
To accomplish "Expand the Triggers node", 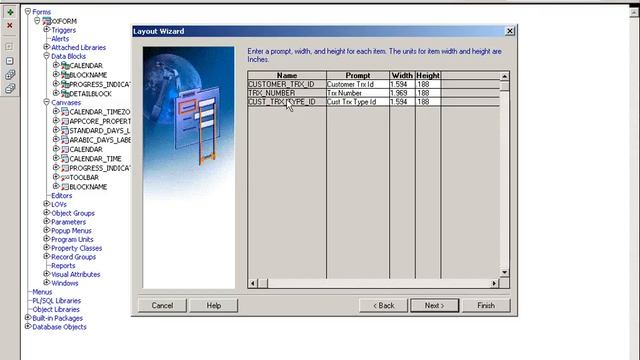I will point(47,29).
